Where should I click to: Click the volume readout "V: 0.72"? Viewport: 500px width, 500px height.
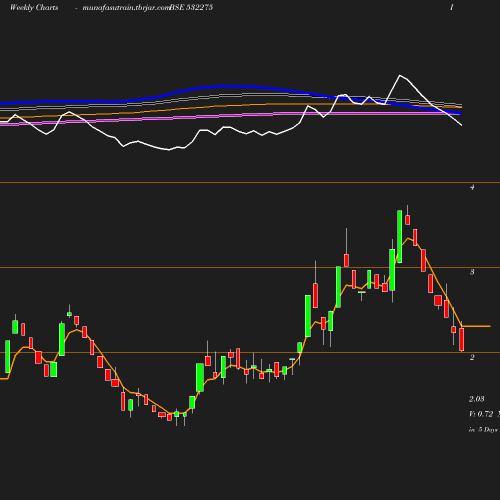click(x=481, y=414)
